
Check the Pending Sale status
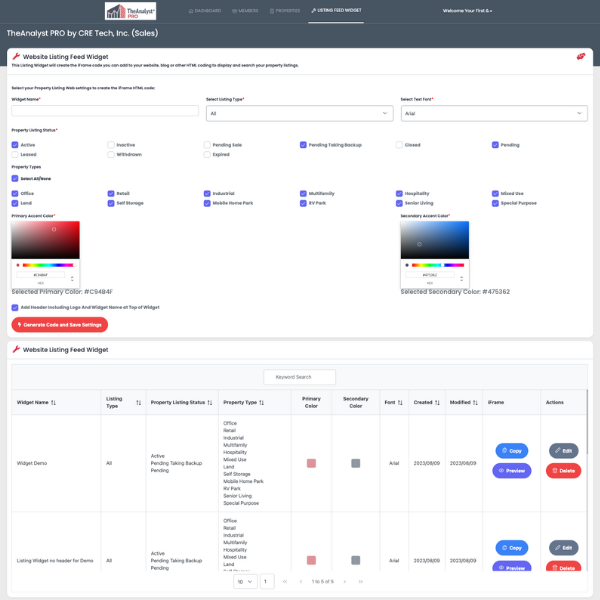pyautogui.click(x=207, y=145)
